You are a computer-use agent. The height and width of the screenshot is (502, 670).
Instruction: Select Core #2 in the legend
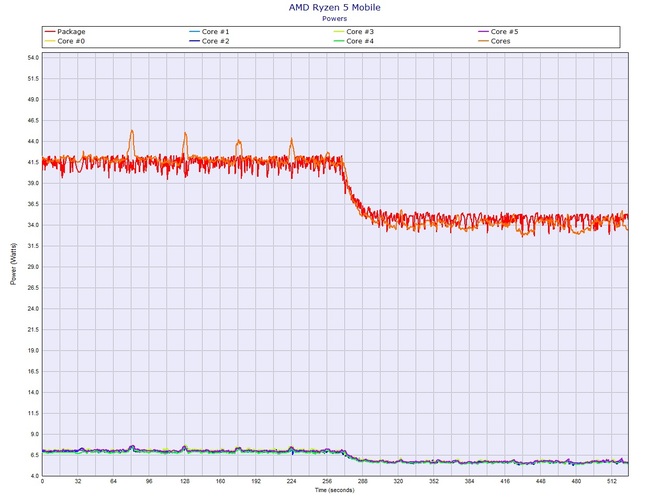[209, 41]
